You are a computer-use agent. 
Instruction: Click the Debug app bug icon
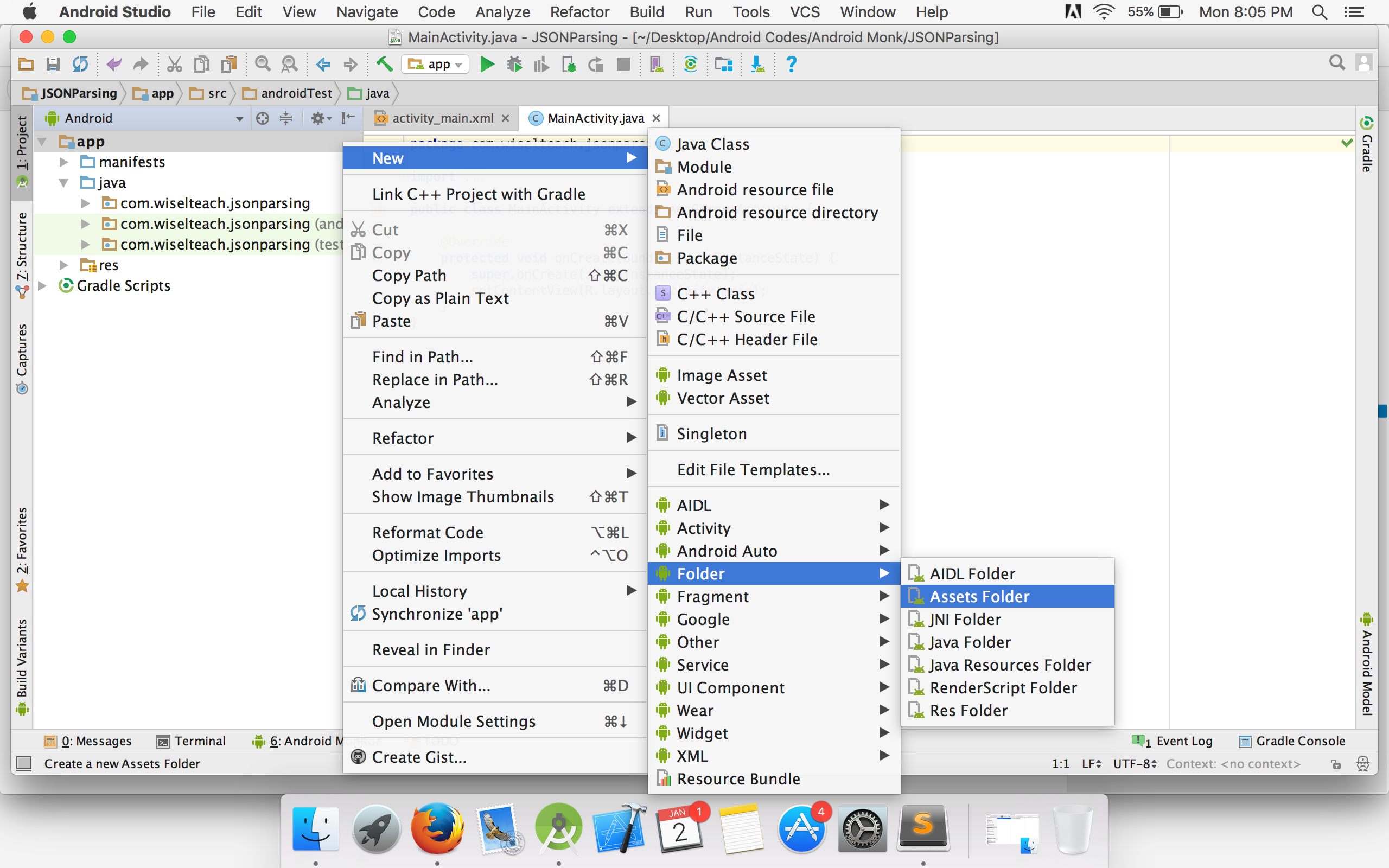pos(514,65)
